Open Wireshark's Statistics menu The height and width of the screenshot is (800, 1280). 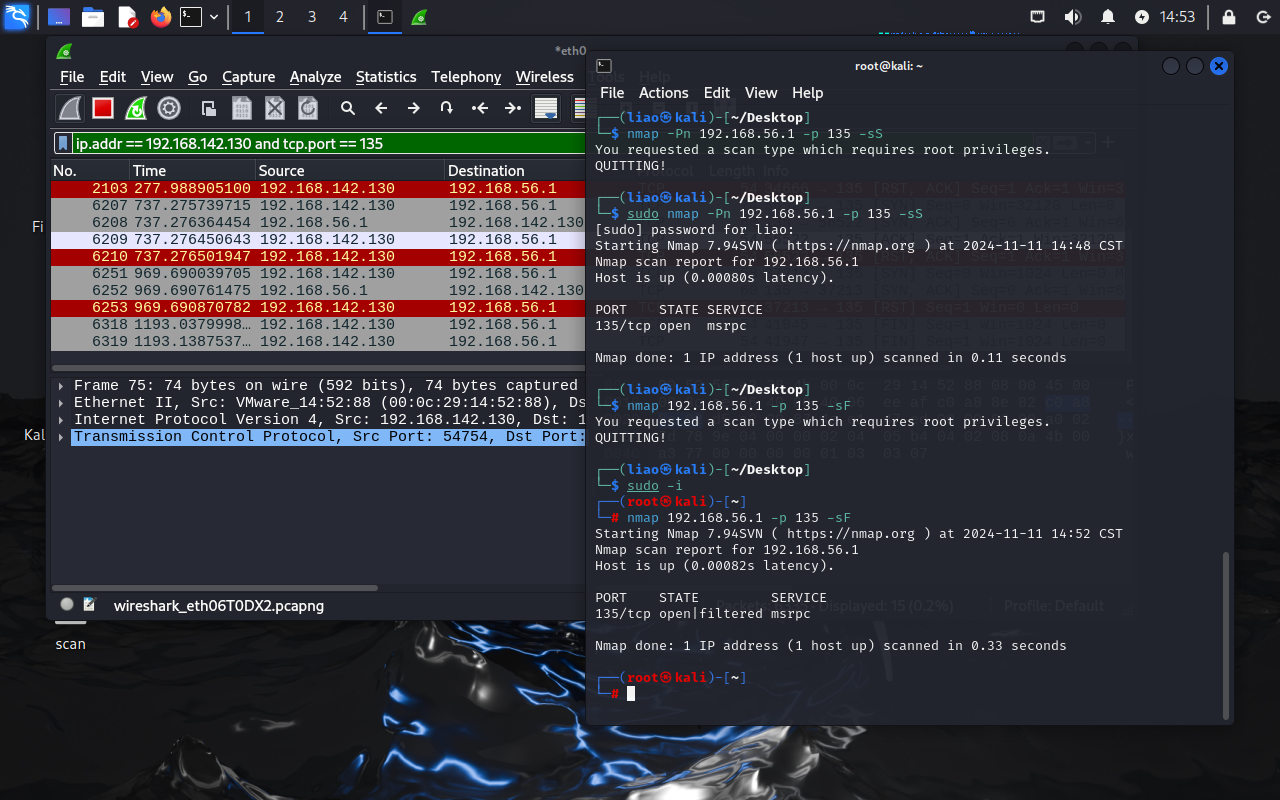pos(386,77)
